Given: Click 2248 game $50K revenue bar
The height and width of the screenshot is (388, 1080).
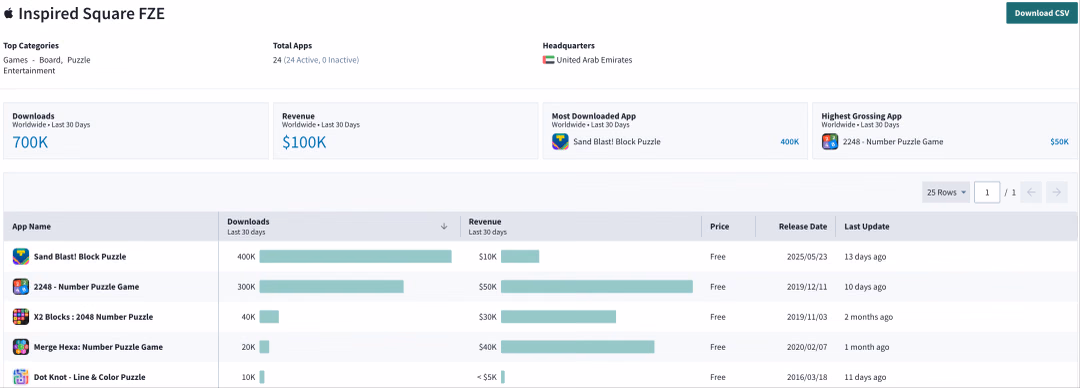Looking at the screenshot, I should [x=596, y=287].
